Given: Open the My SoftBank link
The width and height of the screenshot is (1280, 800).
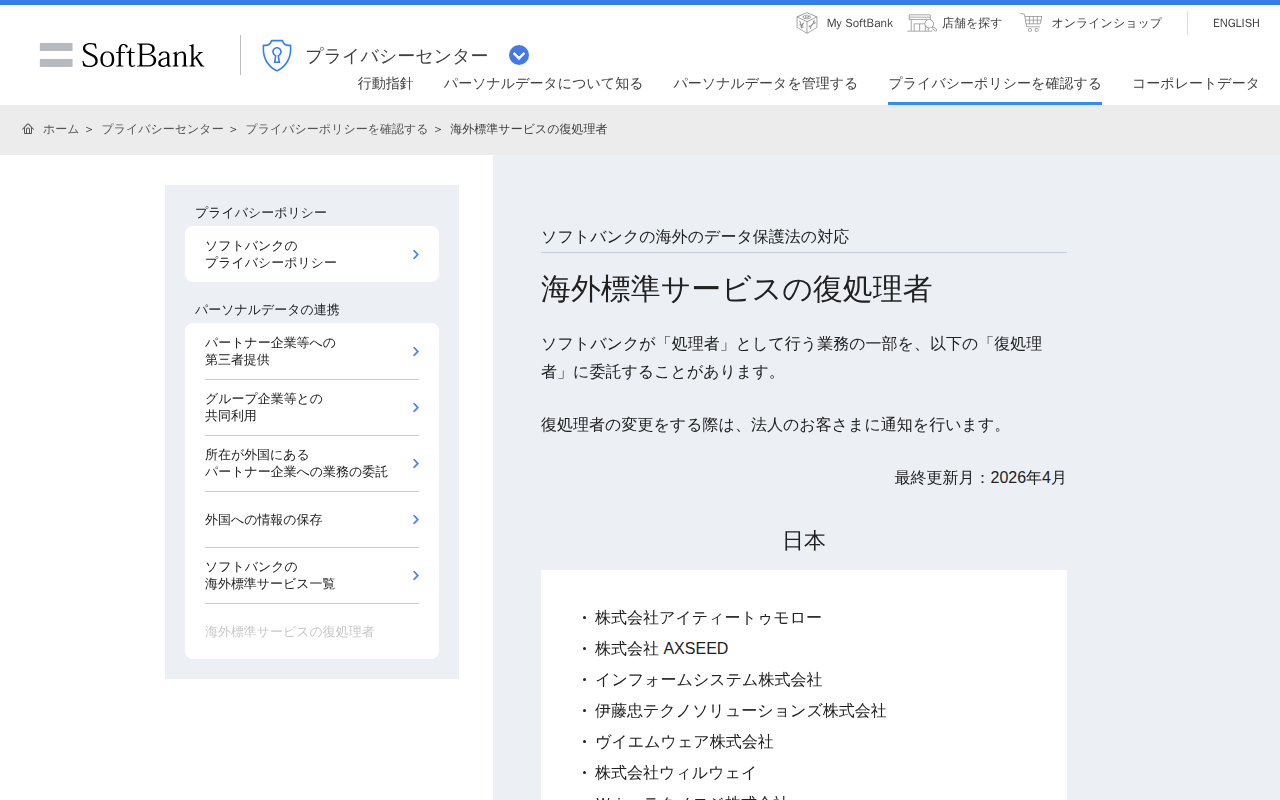Looking at the screenshot, I should (860, 23).
